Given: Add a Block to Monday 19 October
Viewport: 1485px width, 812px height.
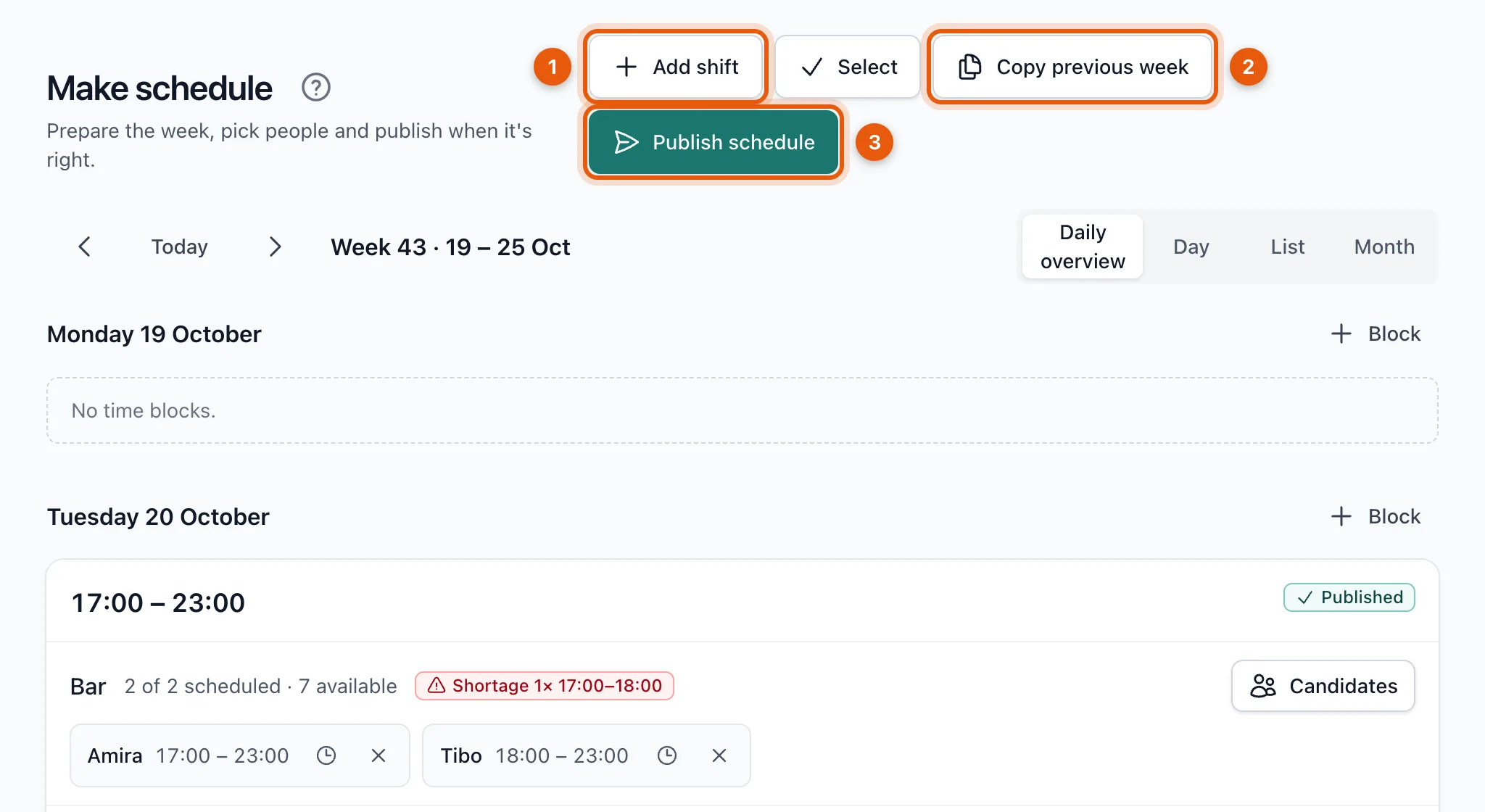Looking at the screenshot, I should click(x=1376, y=333).
